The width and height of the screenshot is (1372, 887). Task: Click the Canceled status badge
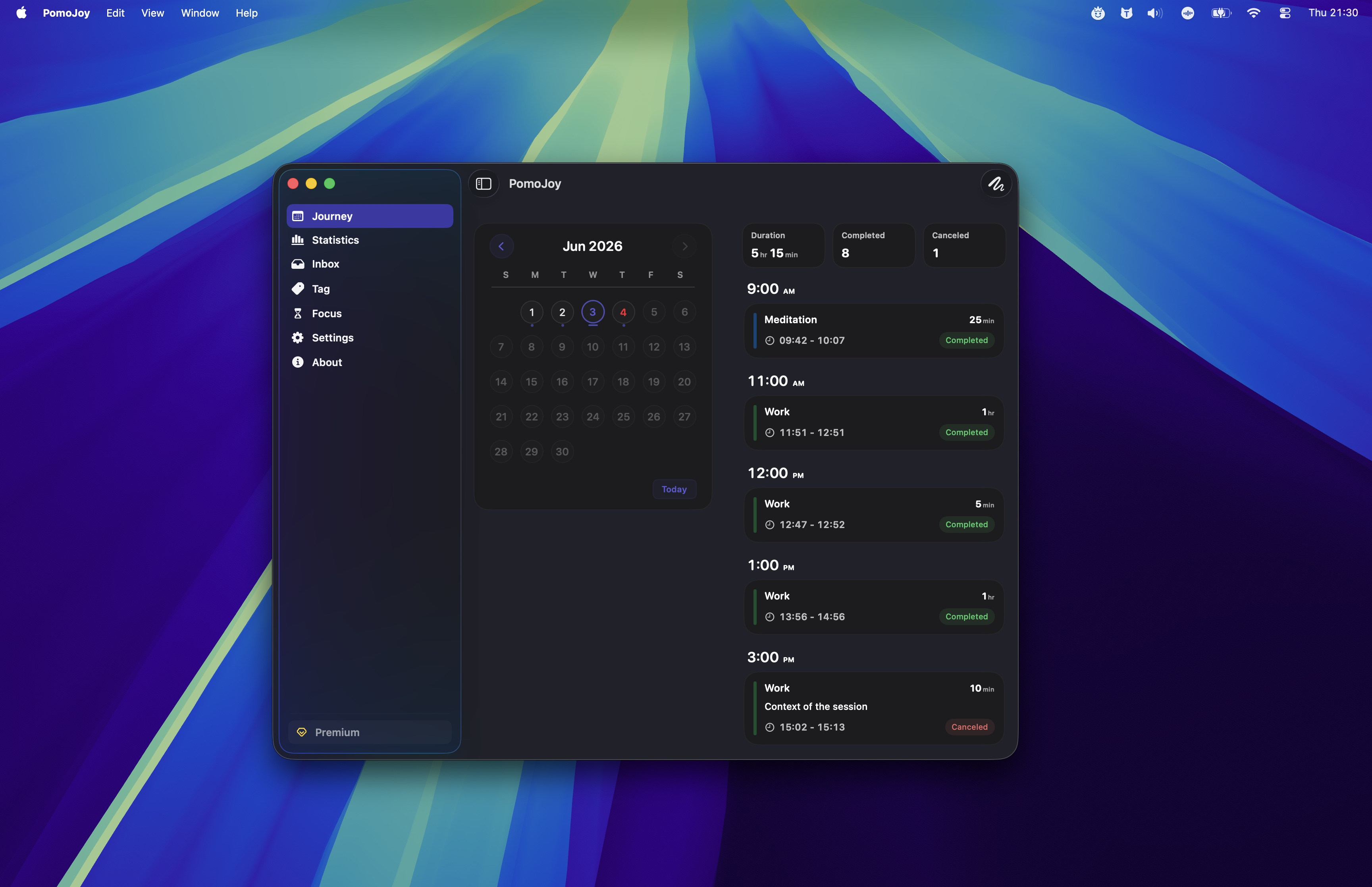coord(969,727)
